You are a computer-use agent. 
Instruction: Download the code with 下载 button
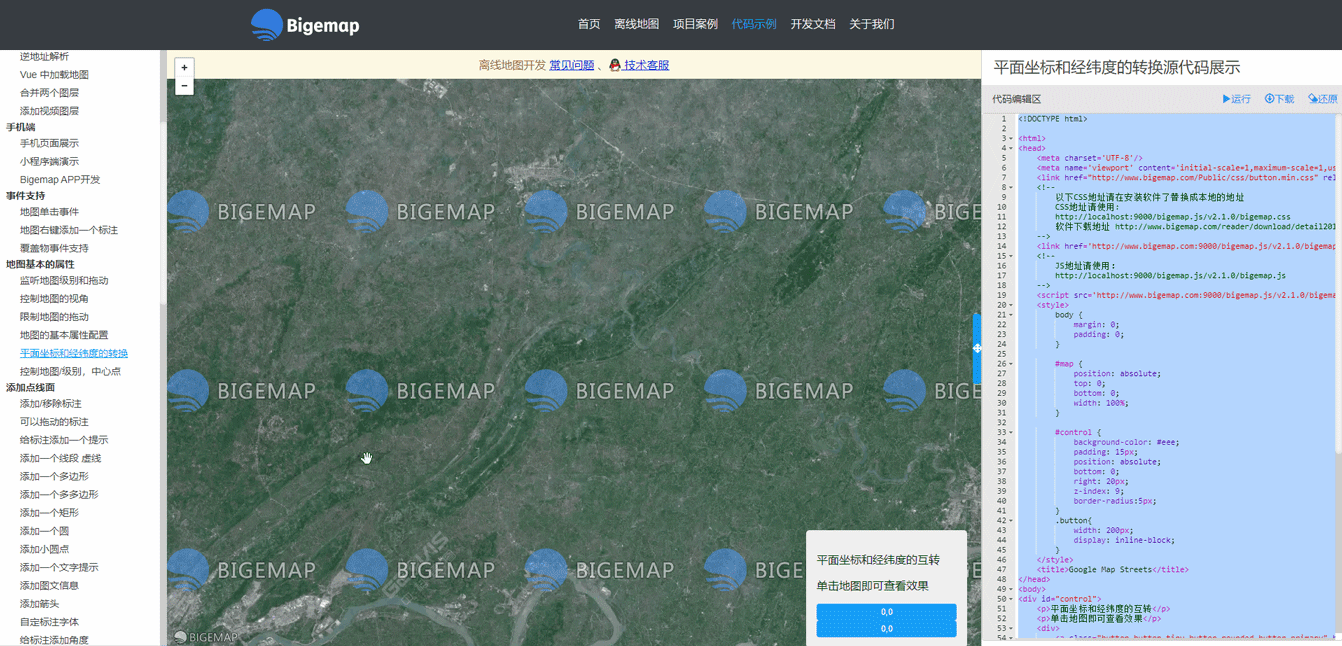[x=1280, y=99]
